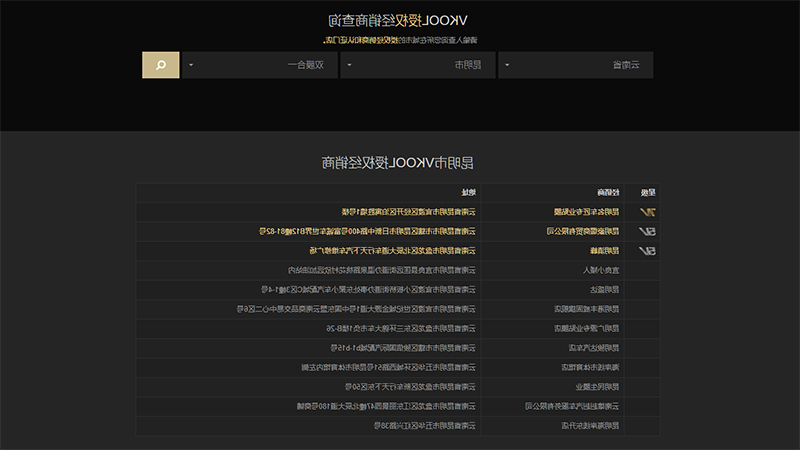The image size is (800, 450).
Task: Select dealer name 昆明名车匠专业贴膜
Action: [x=586, y=212]
